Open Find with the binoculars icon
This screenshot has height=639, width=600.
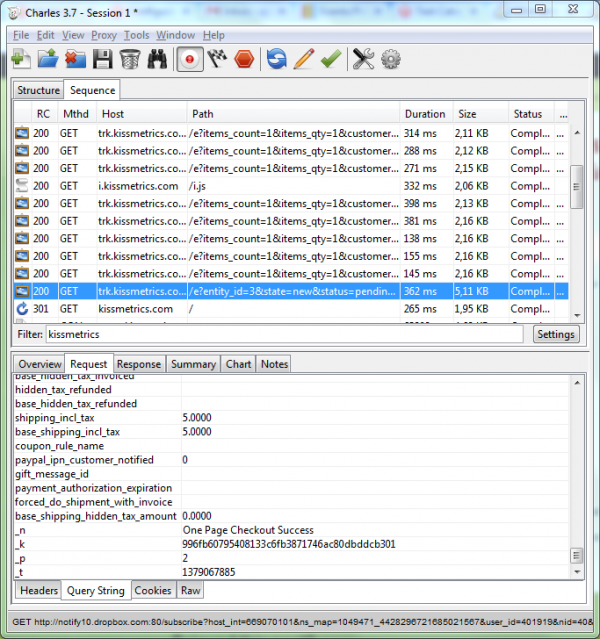(x=157, y=59)
